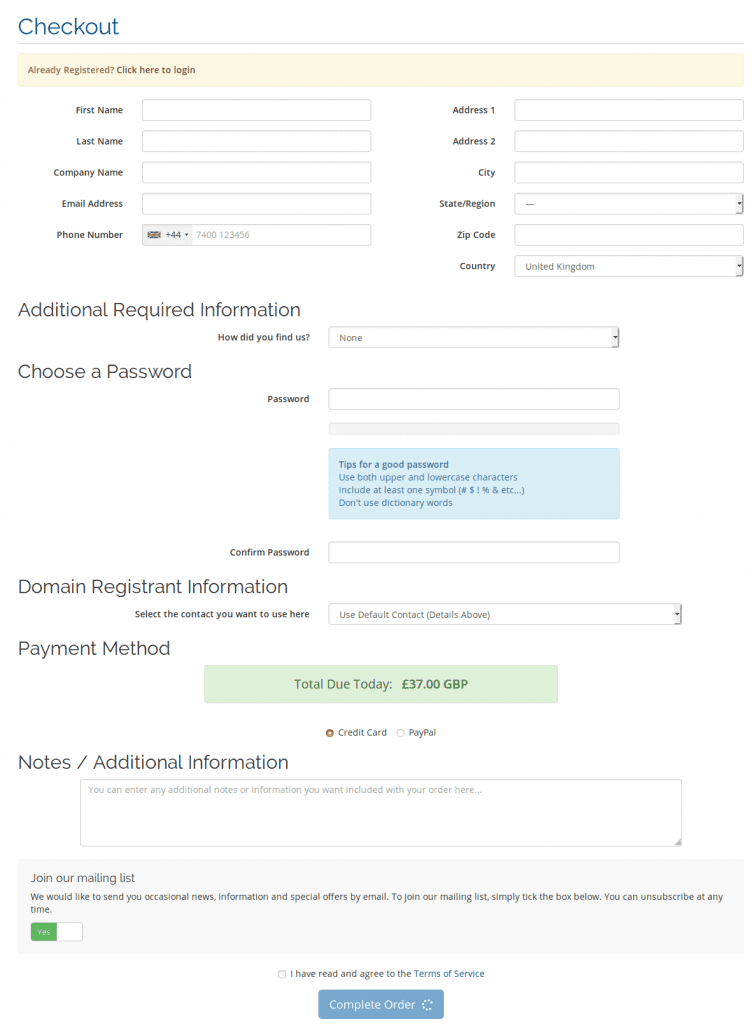754x1024 pixels.
Task: Select the Credit Card payment option
Action: 330,733
